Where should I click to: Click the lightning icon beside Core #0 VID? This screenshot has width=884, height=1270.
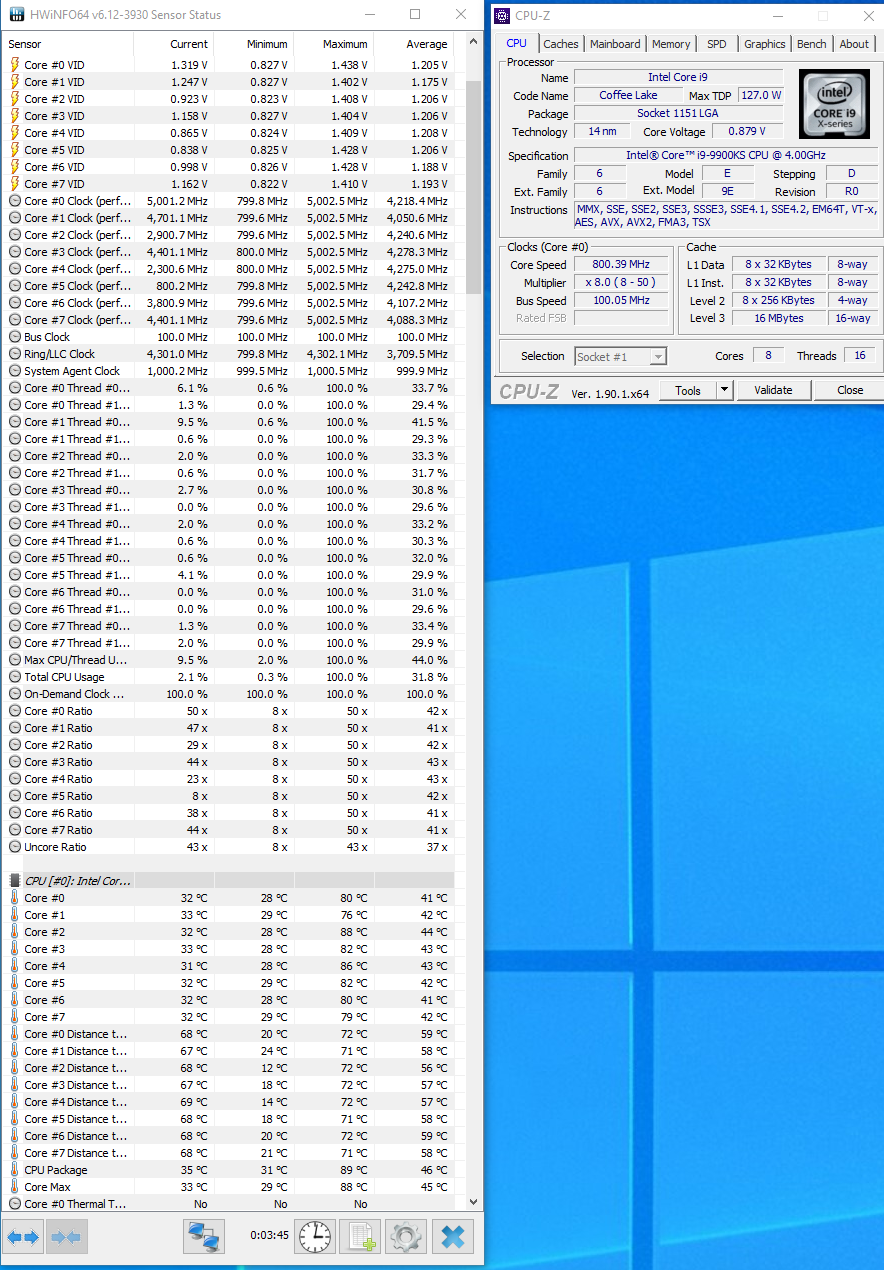(x=15, y=65)
